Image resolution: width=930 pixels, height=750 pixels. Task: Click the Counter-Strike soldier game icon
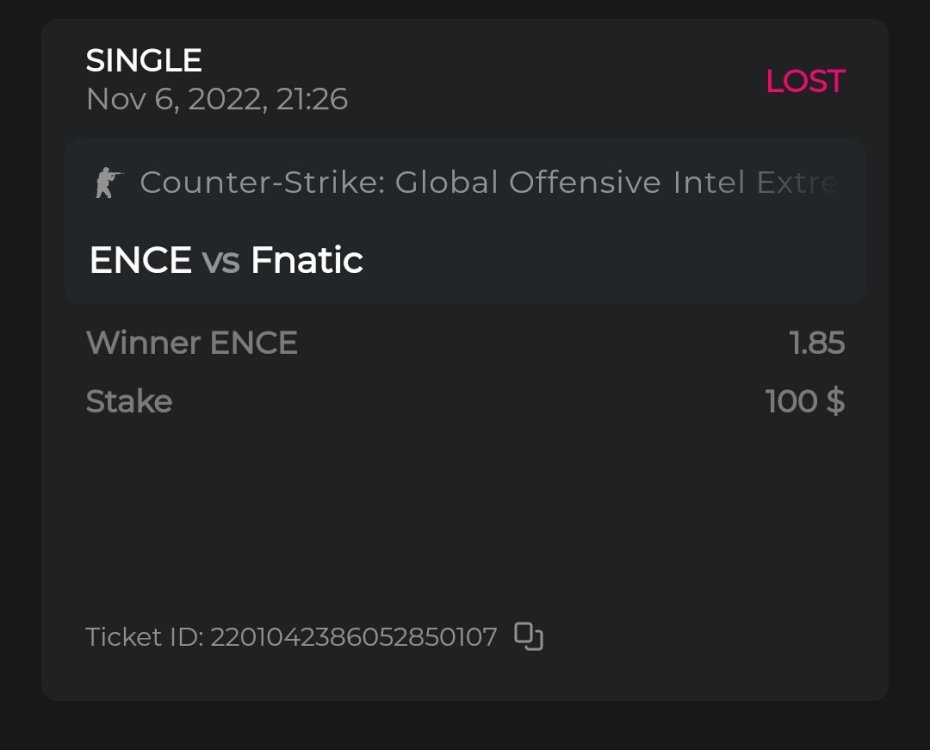tap(107, 182)
